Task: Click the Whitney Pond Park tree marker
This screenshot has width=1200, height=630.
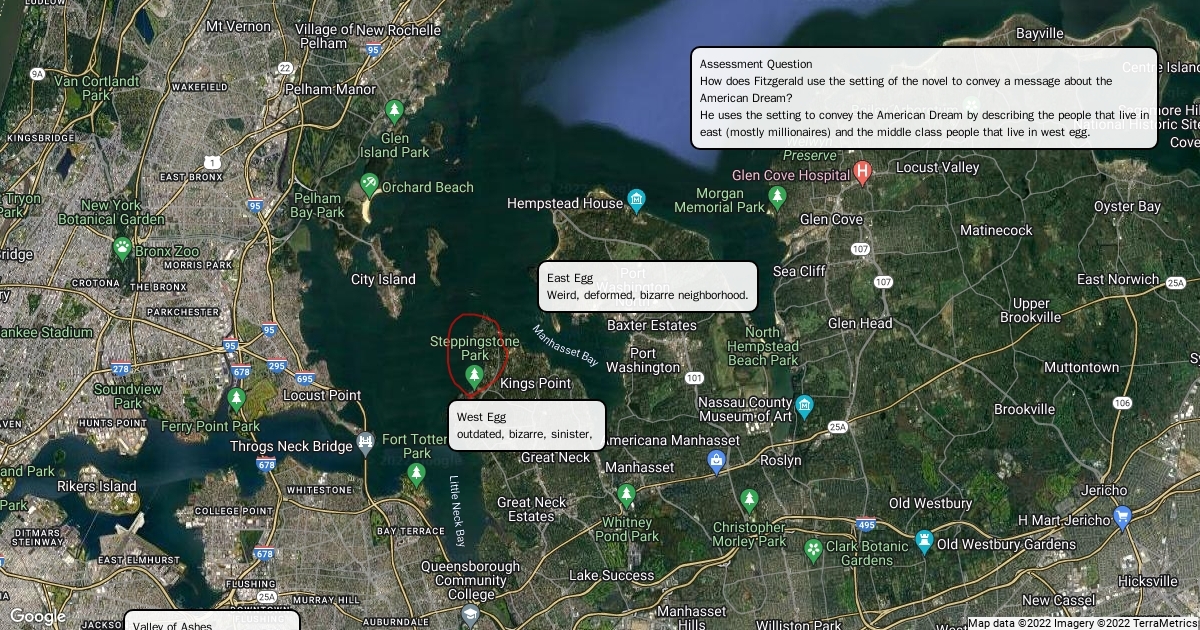Action: (x=626, y=494)
